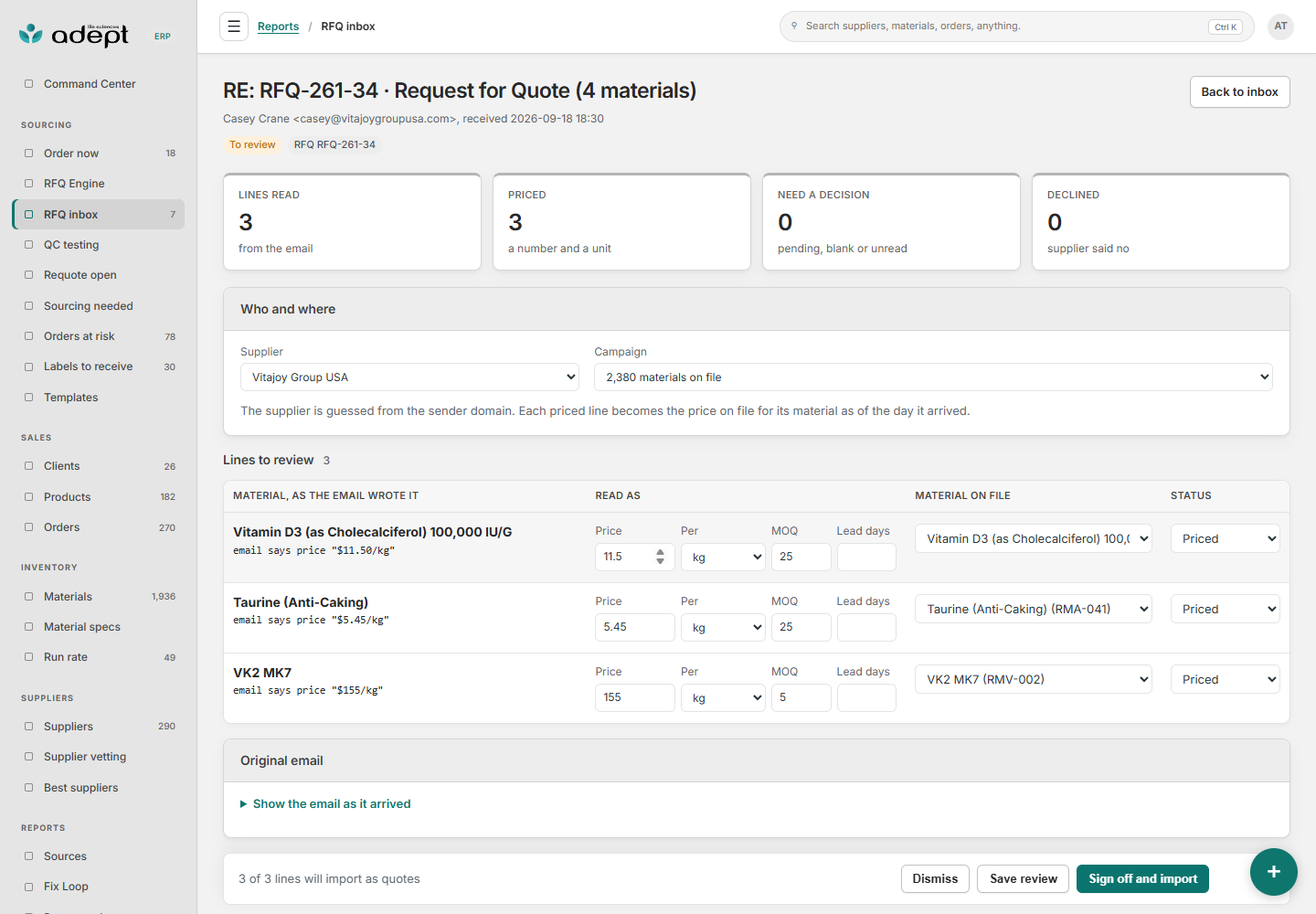1316x914 pixels.
Task: Click the Vitamin D3 price stepper arrows
Action: 661,558
